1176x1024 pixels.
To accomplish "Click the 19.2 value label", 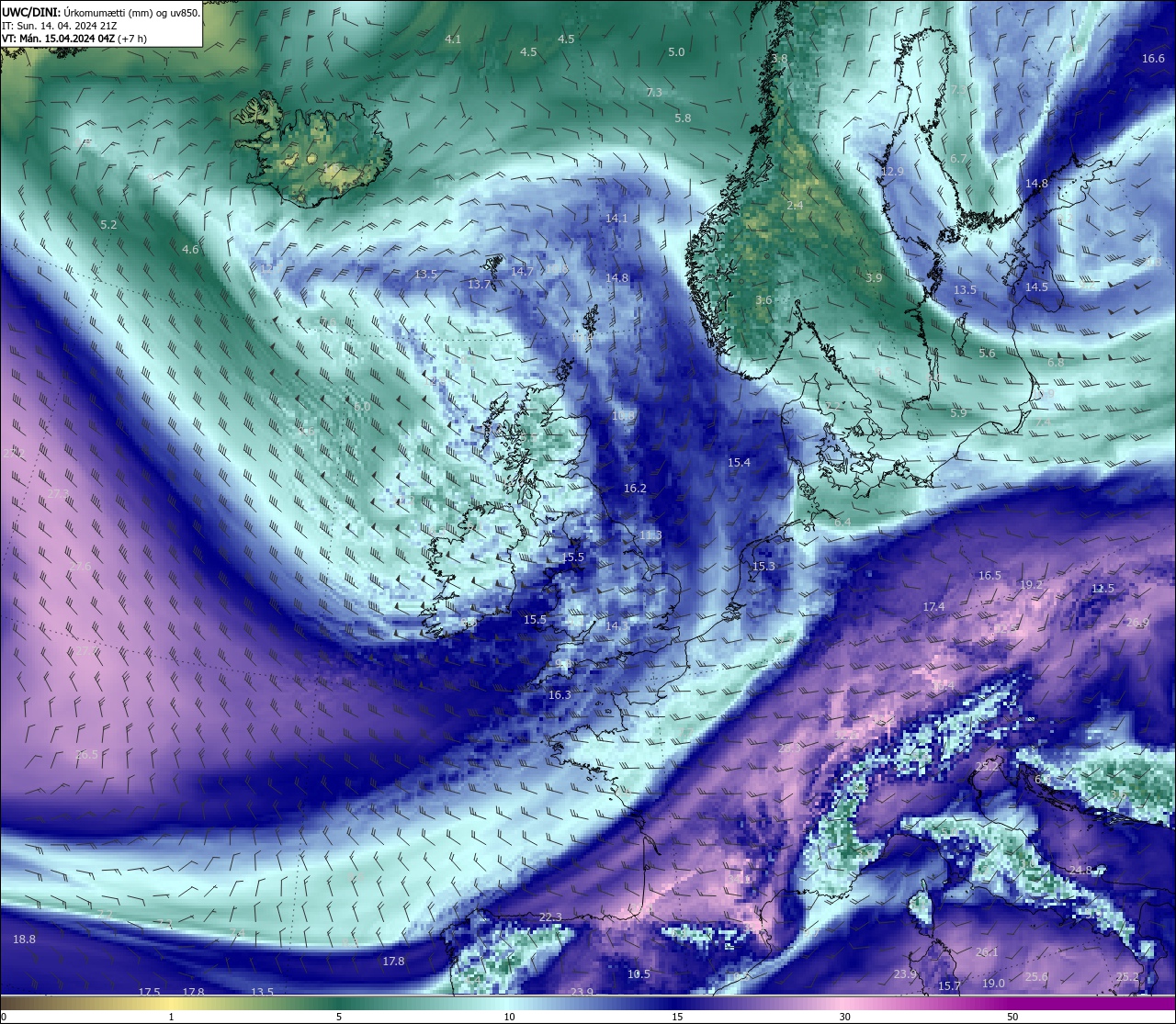I will tap(1032, 585).
